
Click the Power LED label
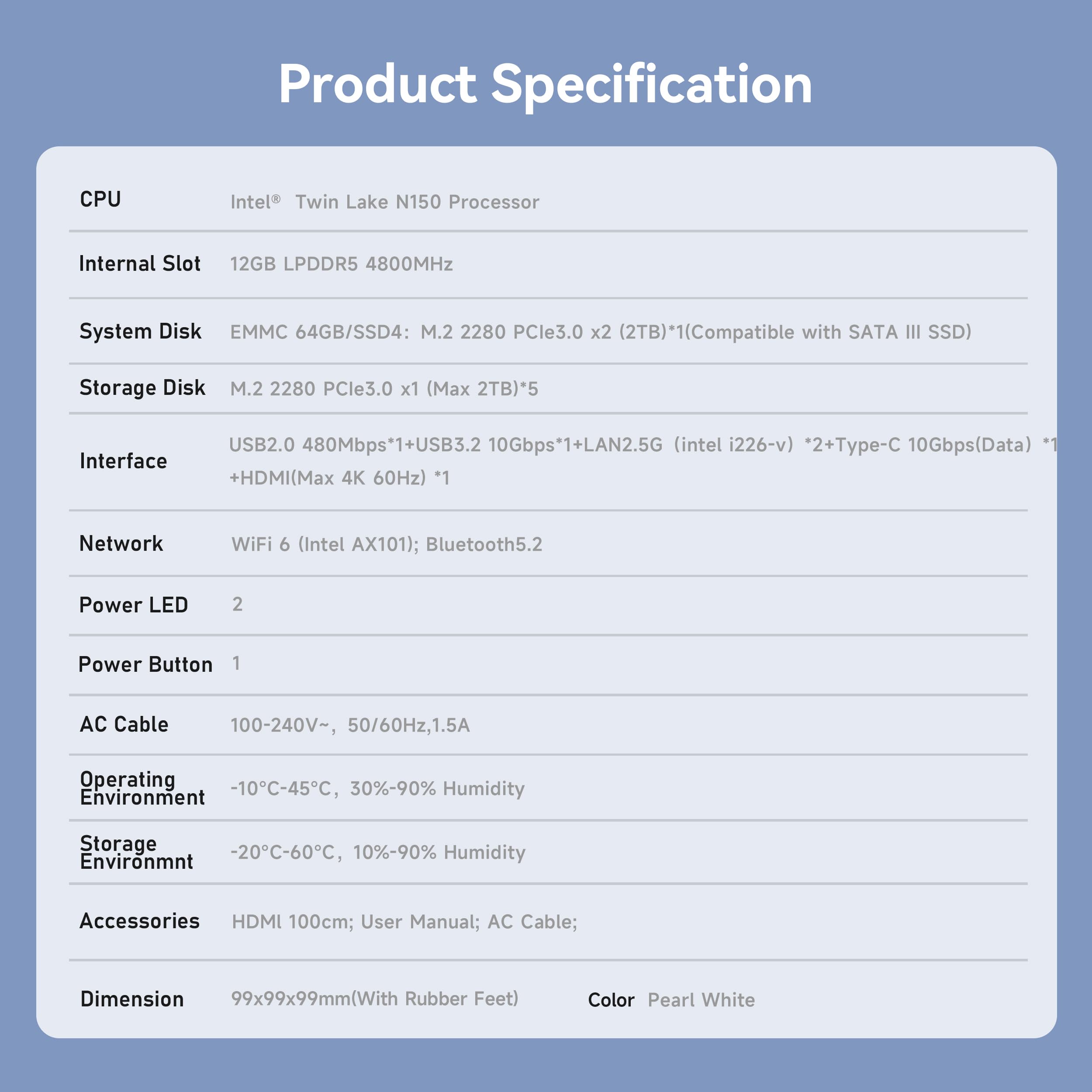click(x=133, y=605)
